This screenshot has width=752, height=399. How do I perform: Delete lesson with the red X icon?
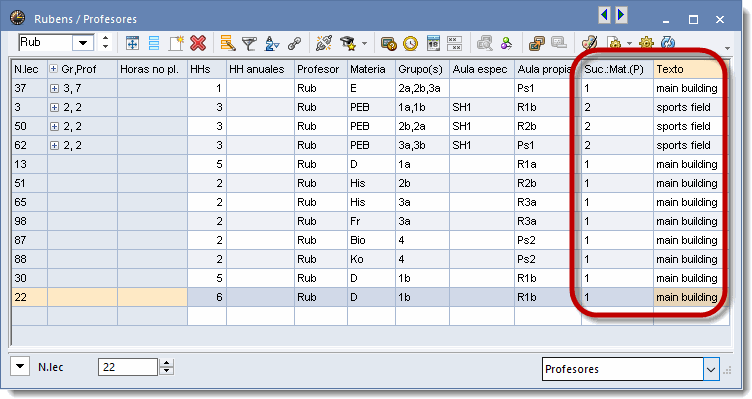[198, 43]
